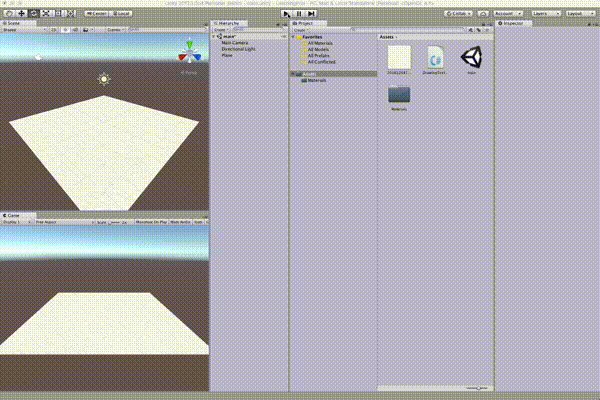
Task: Select the white plane in Scene view
Action: (x=104, y=153)
